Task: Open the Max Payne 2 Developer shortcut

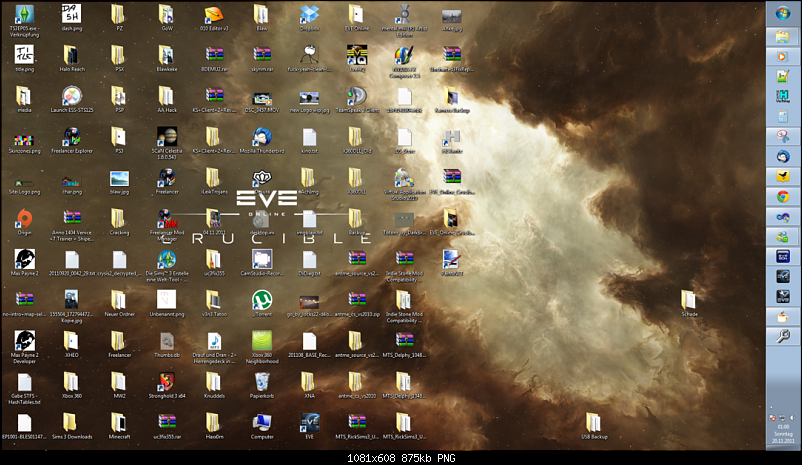Action: [x=24, y=347]
